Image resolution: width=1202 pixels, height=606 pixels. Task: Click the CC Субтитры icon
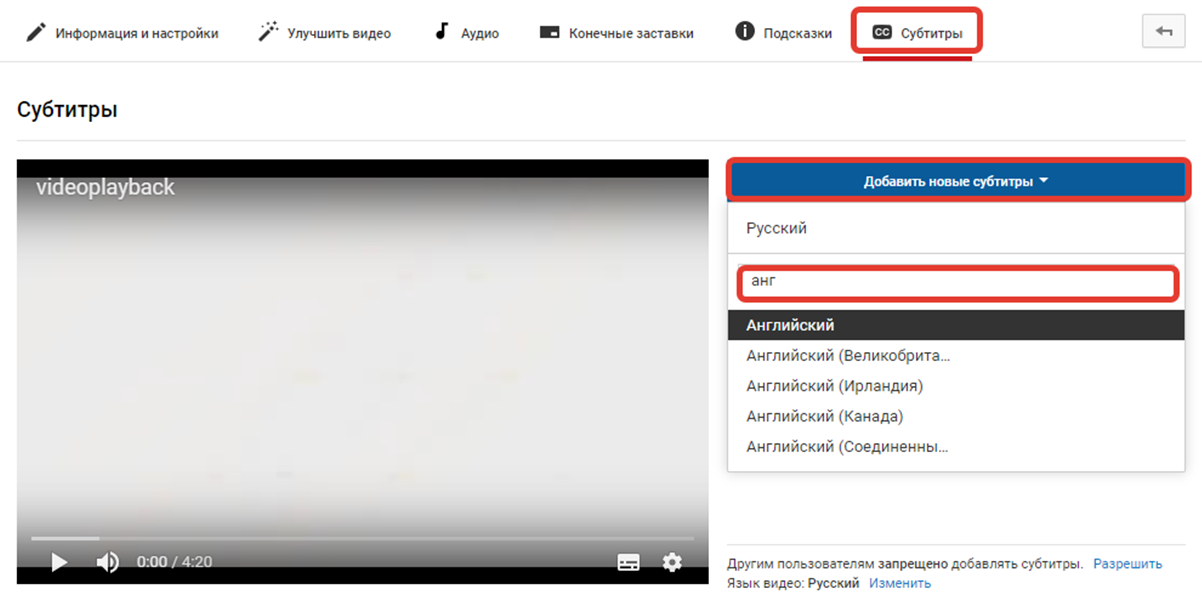(884, 31)
